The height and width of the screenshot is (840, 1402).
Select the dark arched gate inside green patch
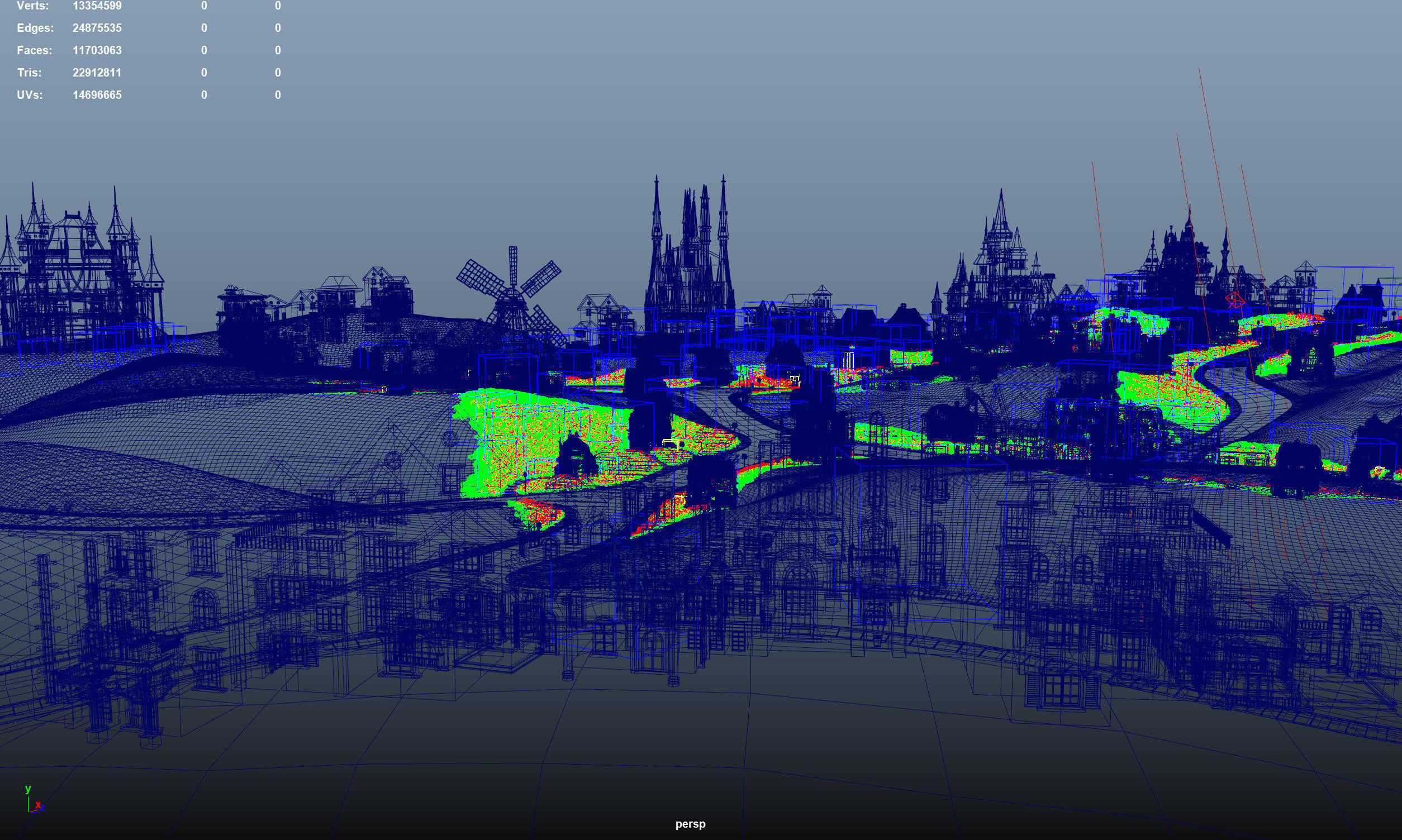point(577,456)
